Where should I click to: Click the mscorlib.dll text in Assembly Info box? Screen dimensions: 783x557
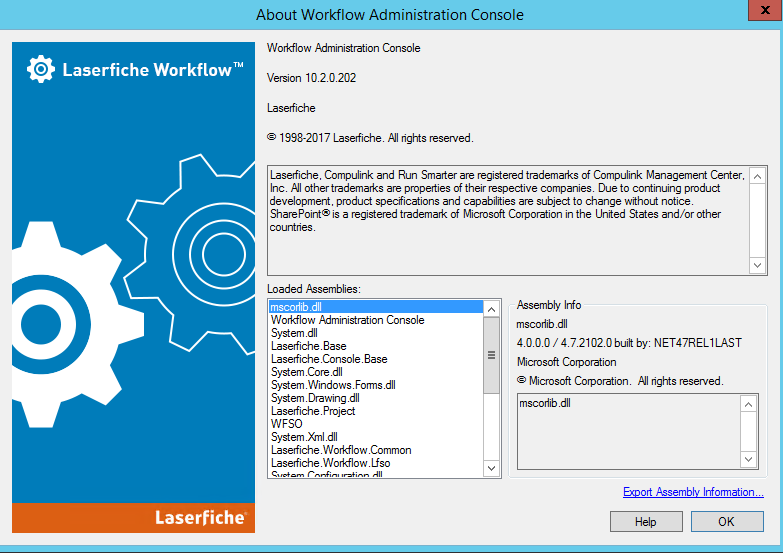pyautogui.click(x=545, y=403)
